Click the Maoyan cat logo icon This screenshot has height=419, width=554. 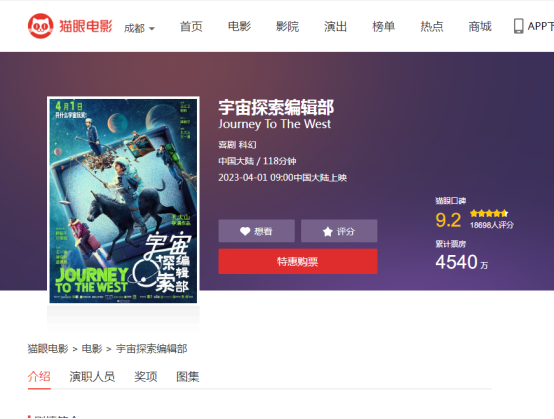(x=40, y=26)
